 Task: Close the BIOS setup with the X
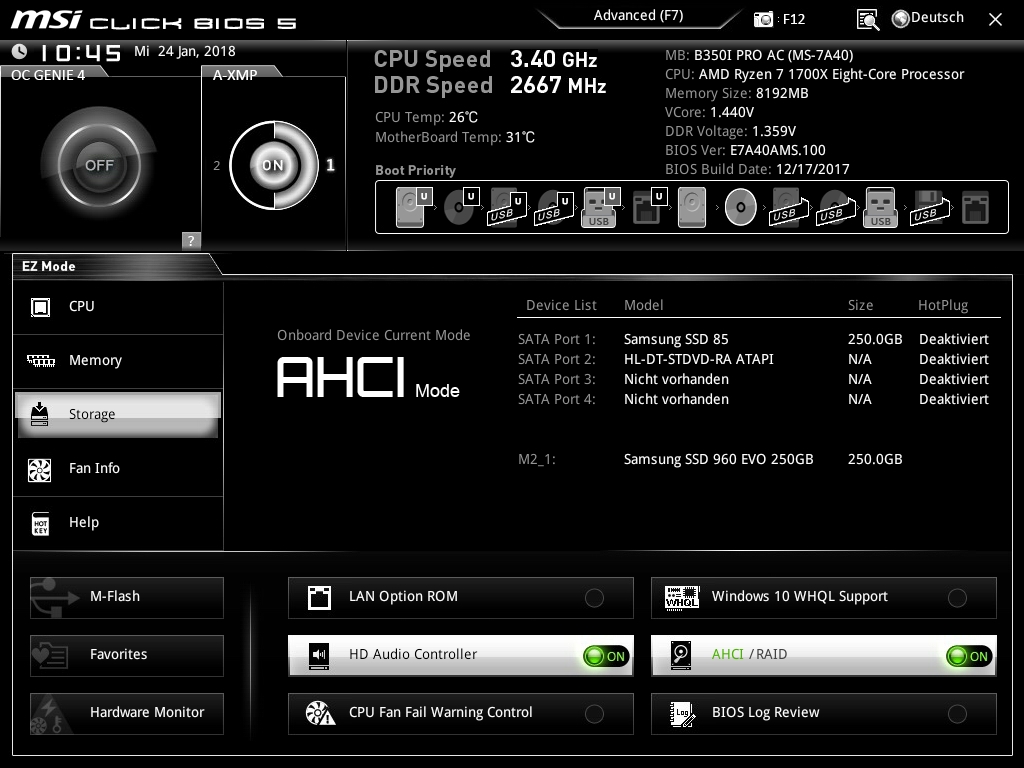[995, 20]
